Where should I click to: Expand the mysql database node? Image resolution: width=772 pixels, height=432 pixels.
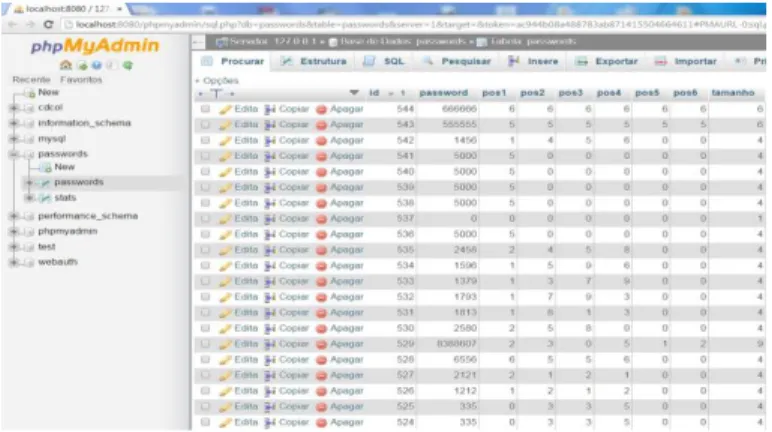(14, 139)
